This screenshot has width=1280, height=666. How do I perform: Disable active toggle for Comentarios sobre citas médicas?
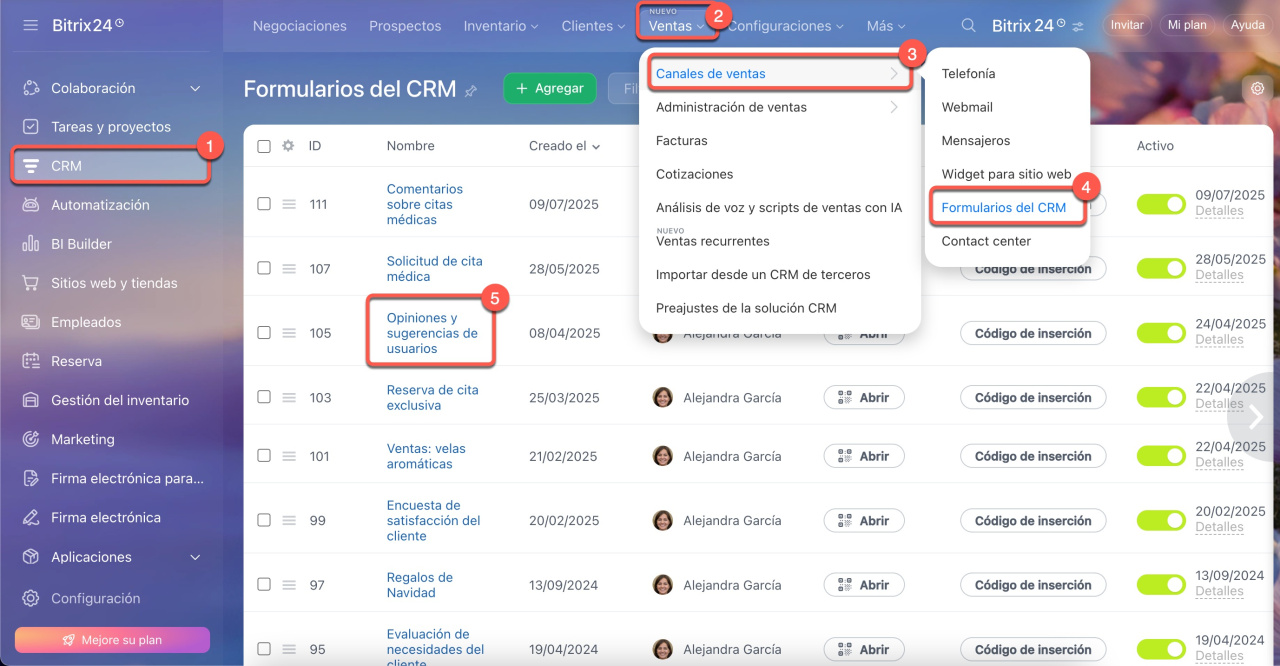click(x=1161, y=204)
